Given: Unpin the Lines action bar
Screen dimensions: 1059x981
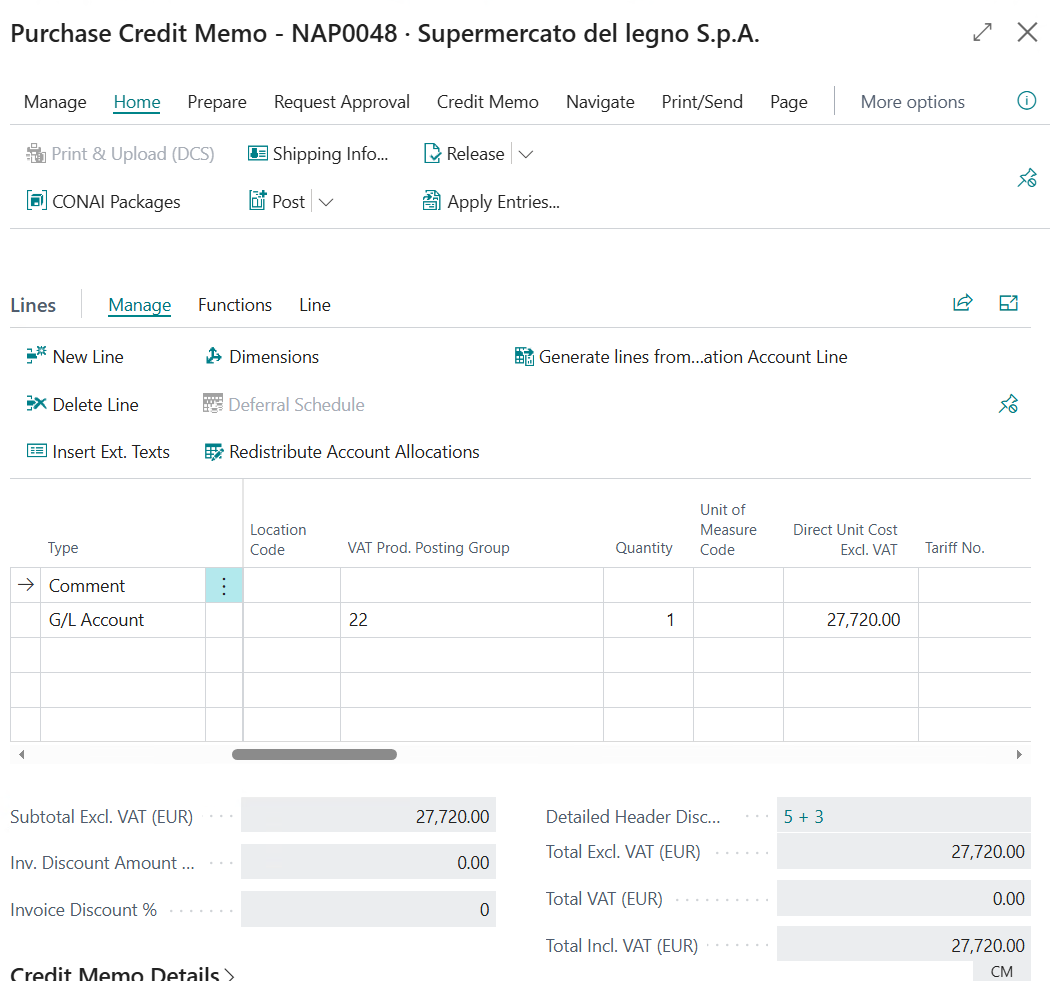Looking at the screenshot, I should [x=1008, y=404].
